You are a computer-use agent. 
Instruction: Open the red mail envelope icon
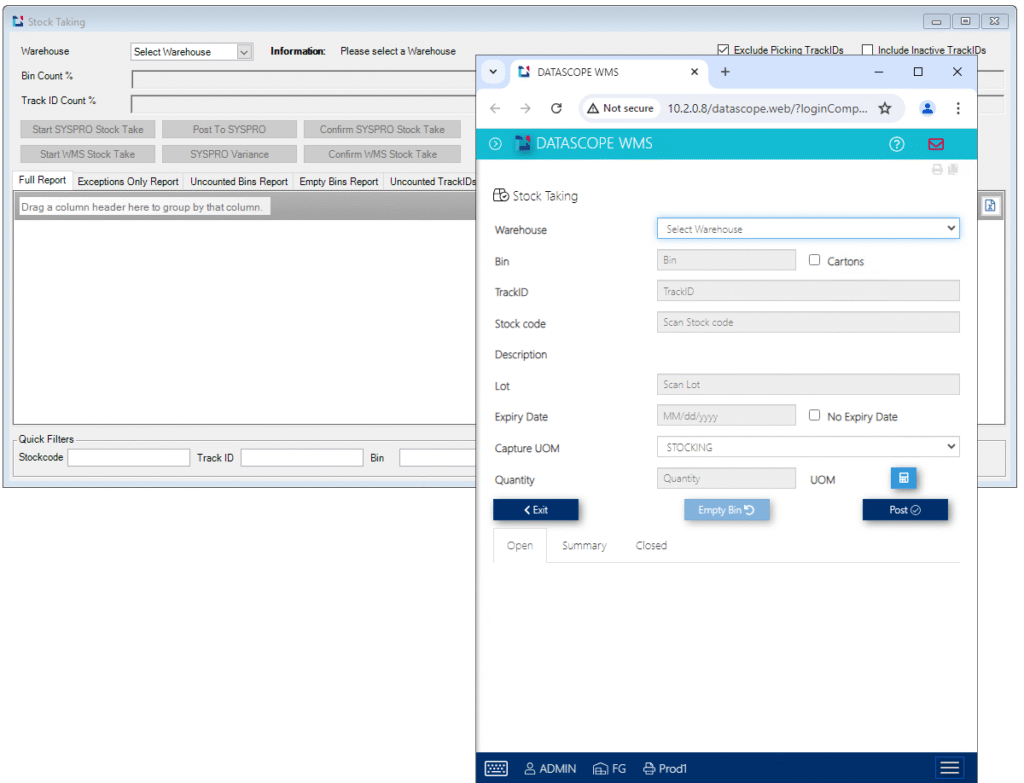click(936, 144)
